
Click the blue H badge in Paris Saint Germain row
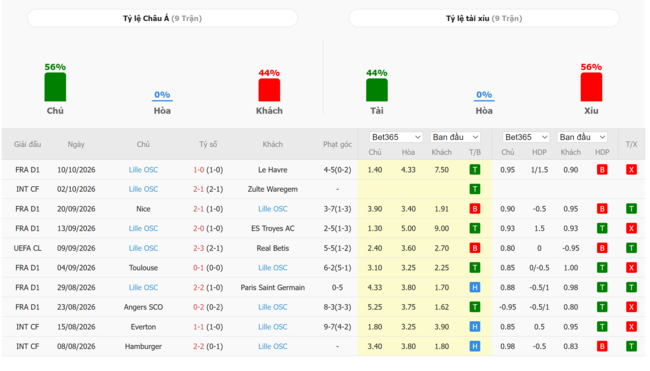(x=475, y=287)
